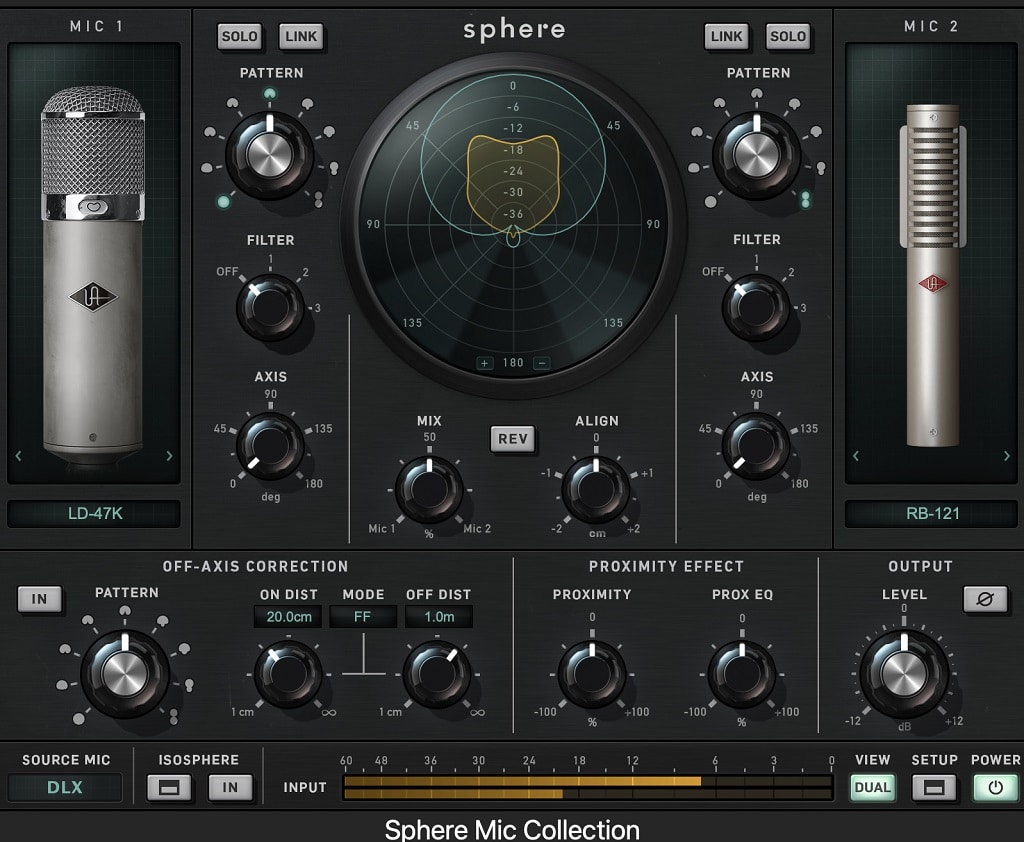The image size is (1024, 842).
Task: Select Mic 1 lit cardioid pattern icon at top
Action: (269, 94)
